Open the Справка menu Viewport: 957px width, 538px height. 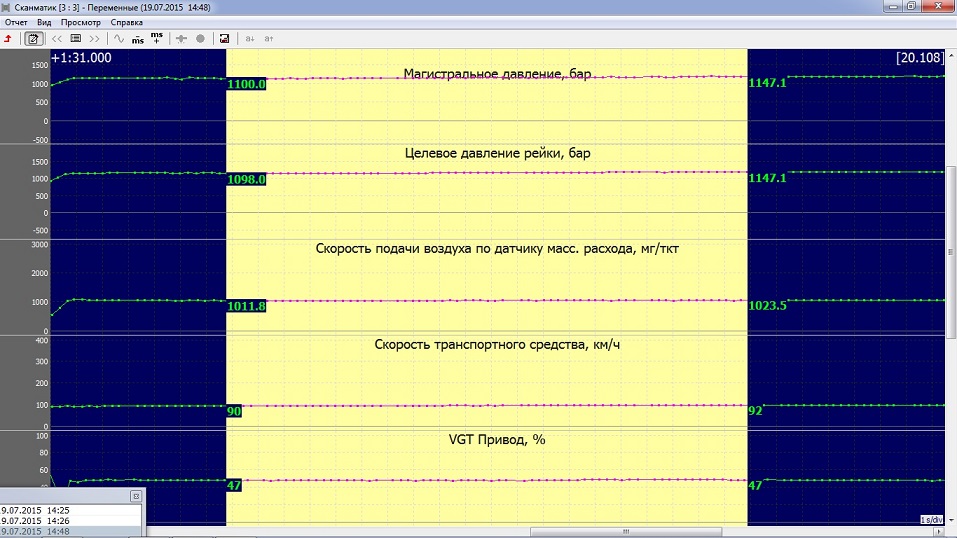(126, 22)
